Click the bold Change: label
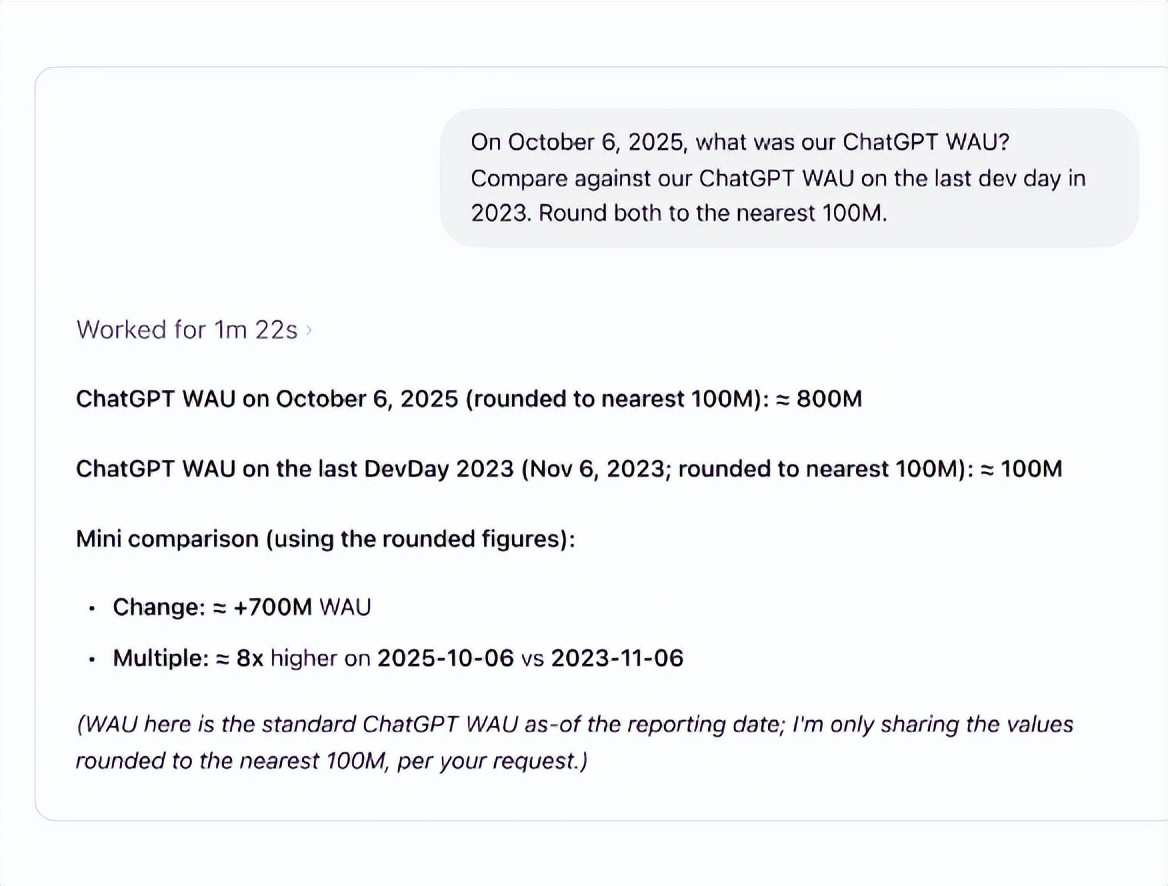The width and height of the screenshot is (1168, 886). (x=159, y=607)
